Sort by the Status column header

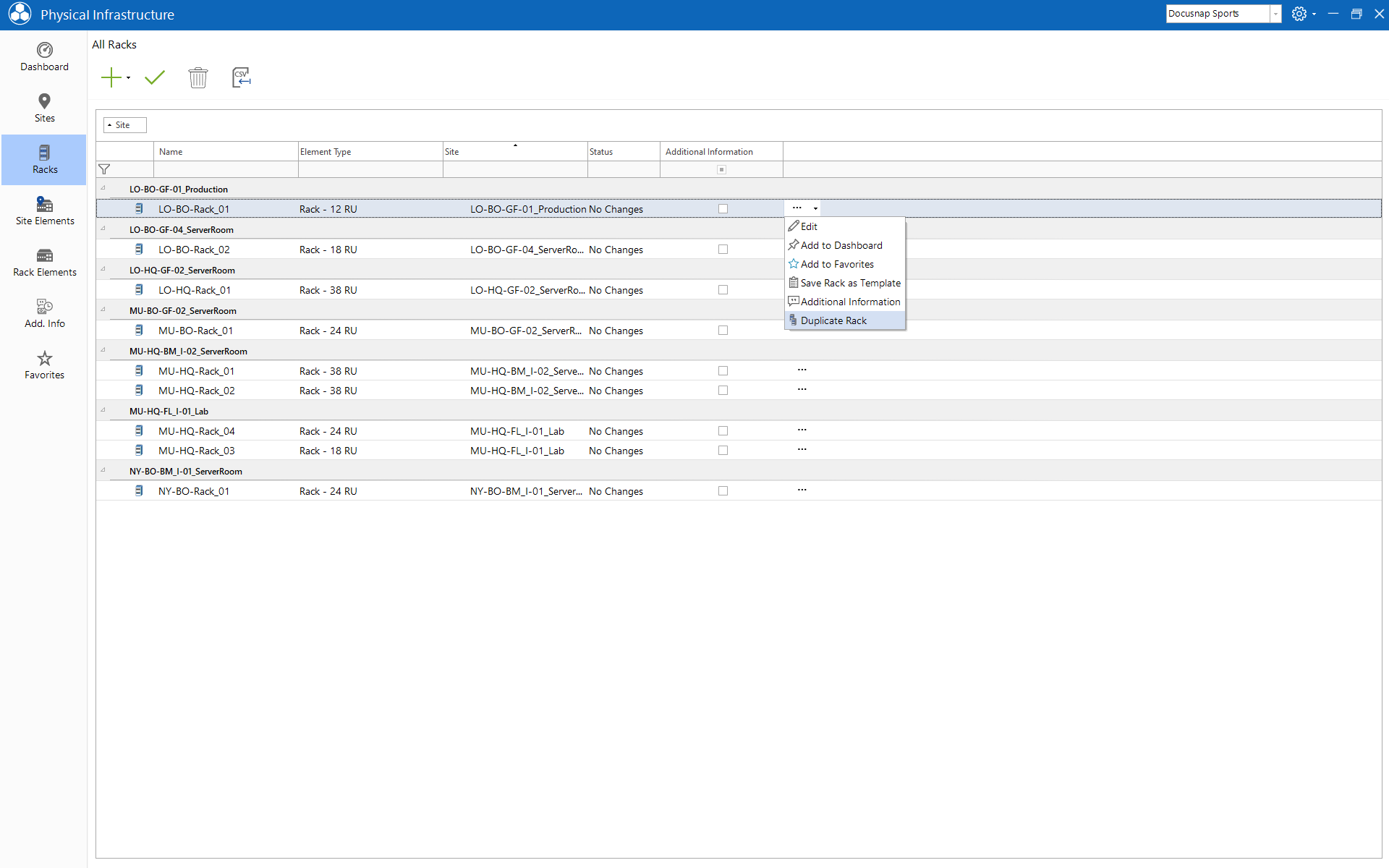coord(624,151)
